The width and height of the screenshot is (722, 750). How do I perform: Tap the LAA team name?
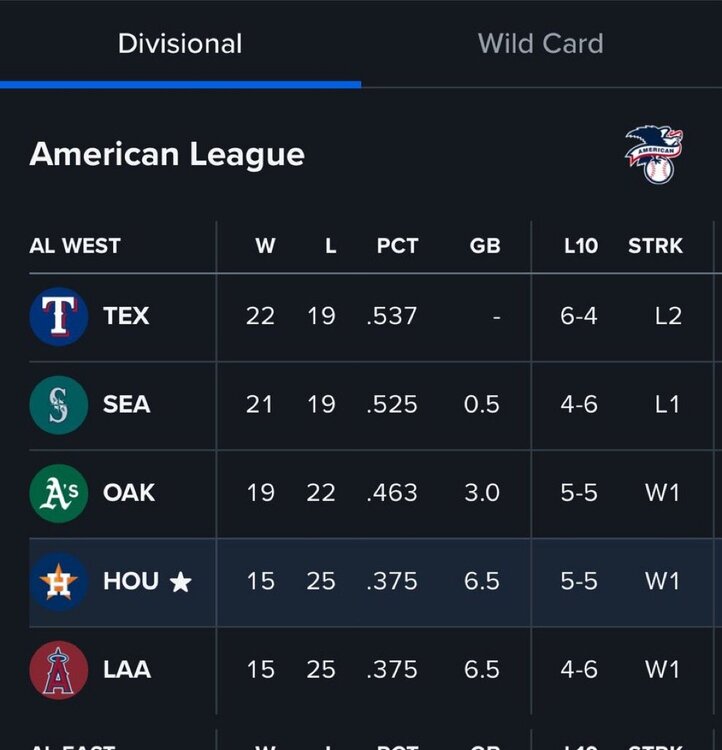point(127,669)
